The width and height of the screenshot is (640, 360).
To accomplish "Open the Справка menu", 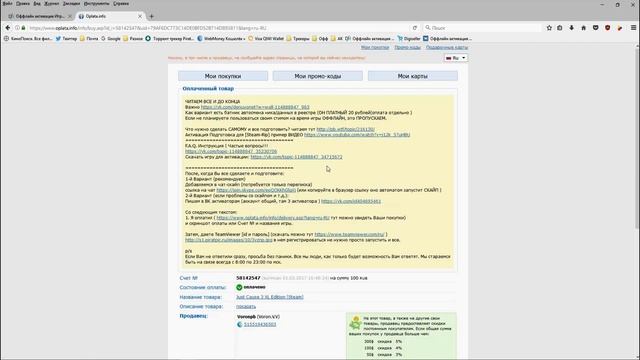I will pos(121,4).
